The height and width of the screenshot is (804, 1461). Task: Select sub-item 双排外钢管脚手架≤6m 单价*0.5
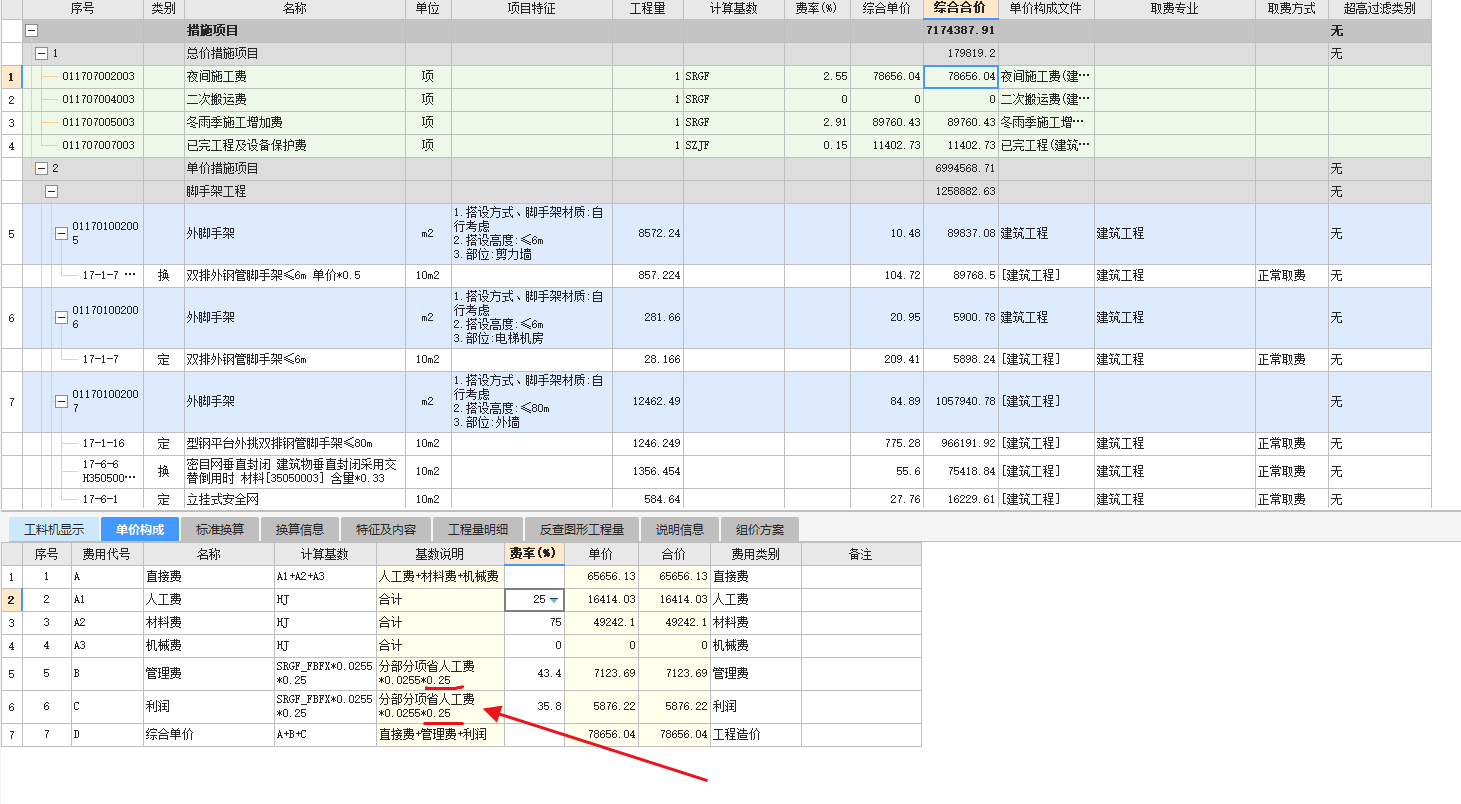pyautogui.click(x=294, y=275)
